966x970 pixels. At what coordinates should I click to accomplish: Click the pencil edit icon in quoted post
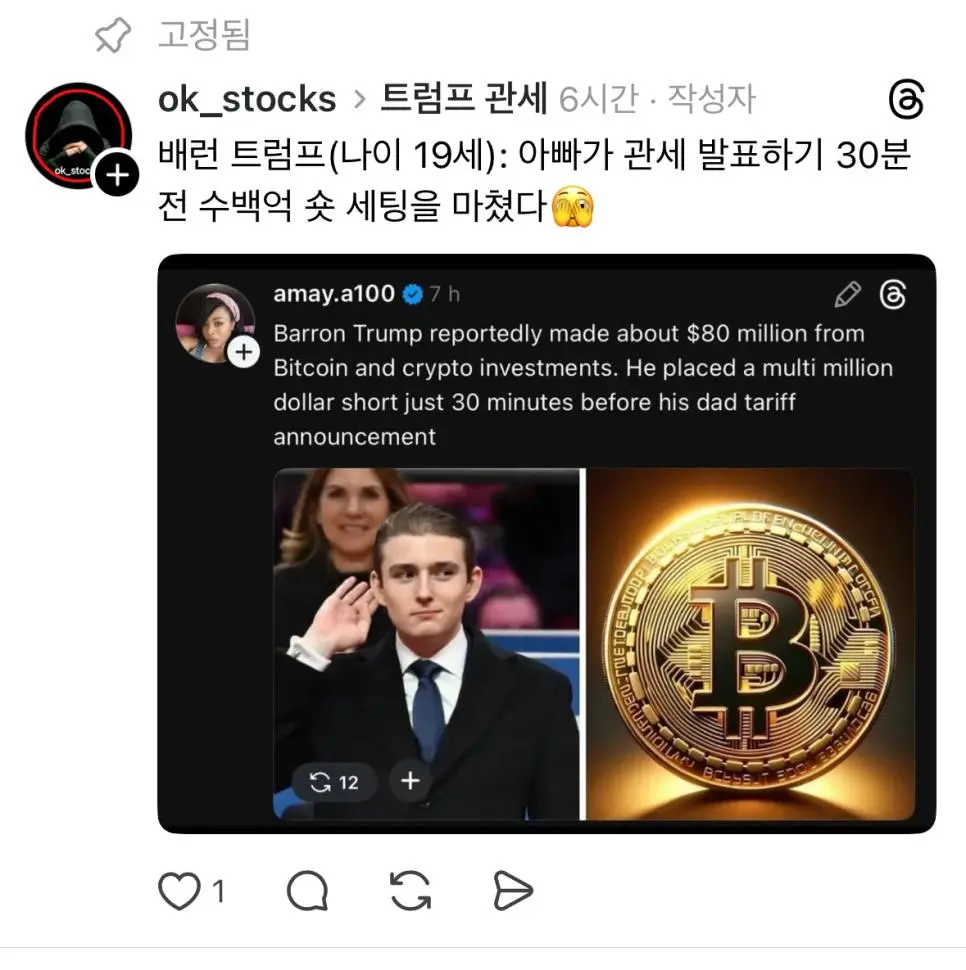pos(847,294)
